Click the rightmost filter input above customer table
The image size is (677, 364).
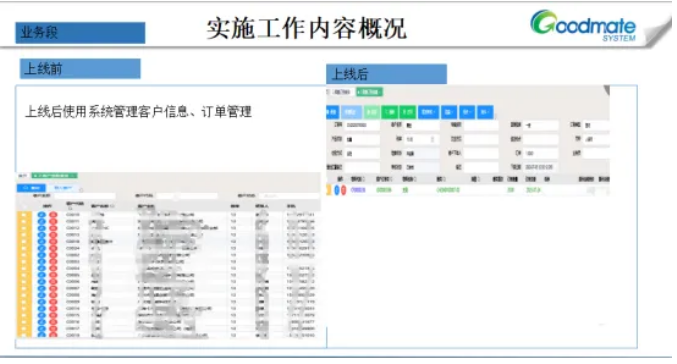coord(290,196)
